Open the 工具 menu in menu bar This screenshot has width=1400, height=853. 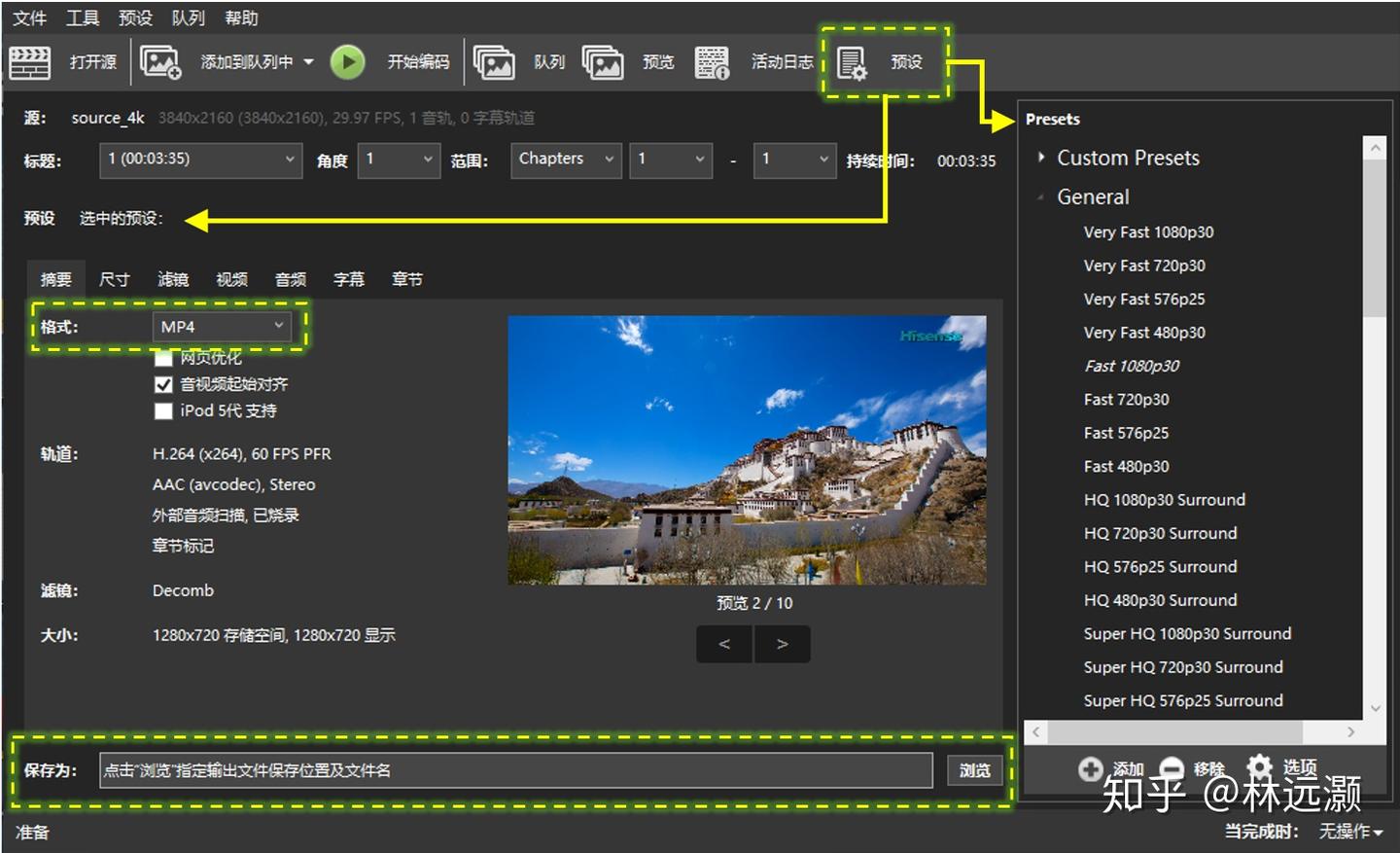pyautogui.click(x=83, y=18)
